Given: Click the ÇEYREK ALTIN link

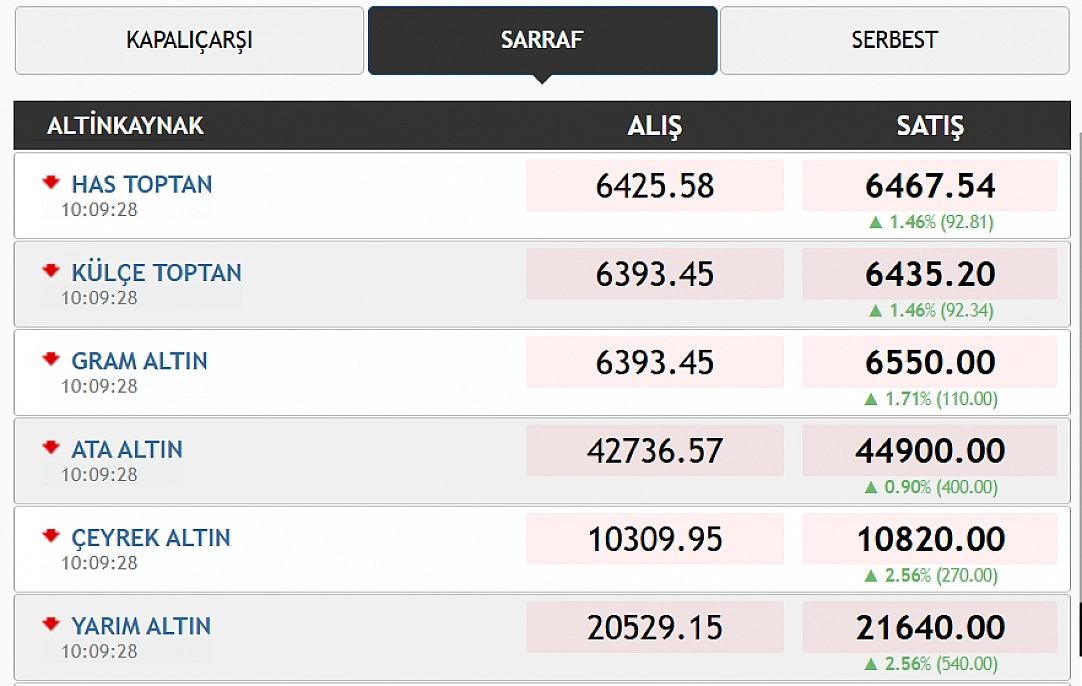Looking at the screenshot, I should 150,538.
